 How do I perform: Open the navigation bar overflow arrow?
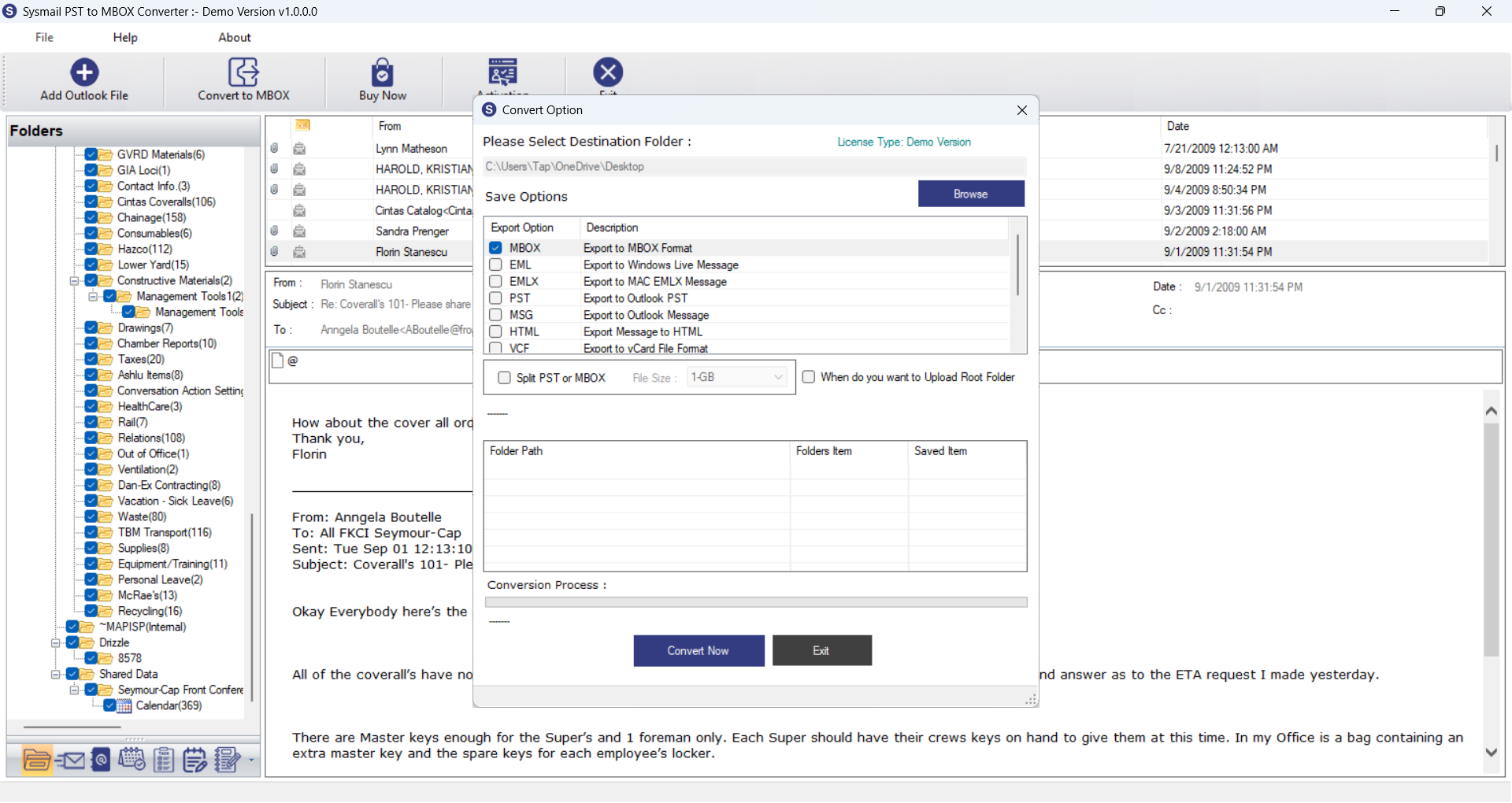(x=251, y=760)
